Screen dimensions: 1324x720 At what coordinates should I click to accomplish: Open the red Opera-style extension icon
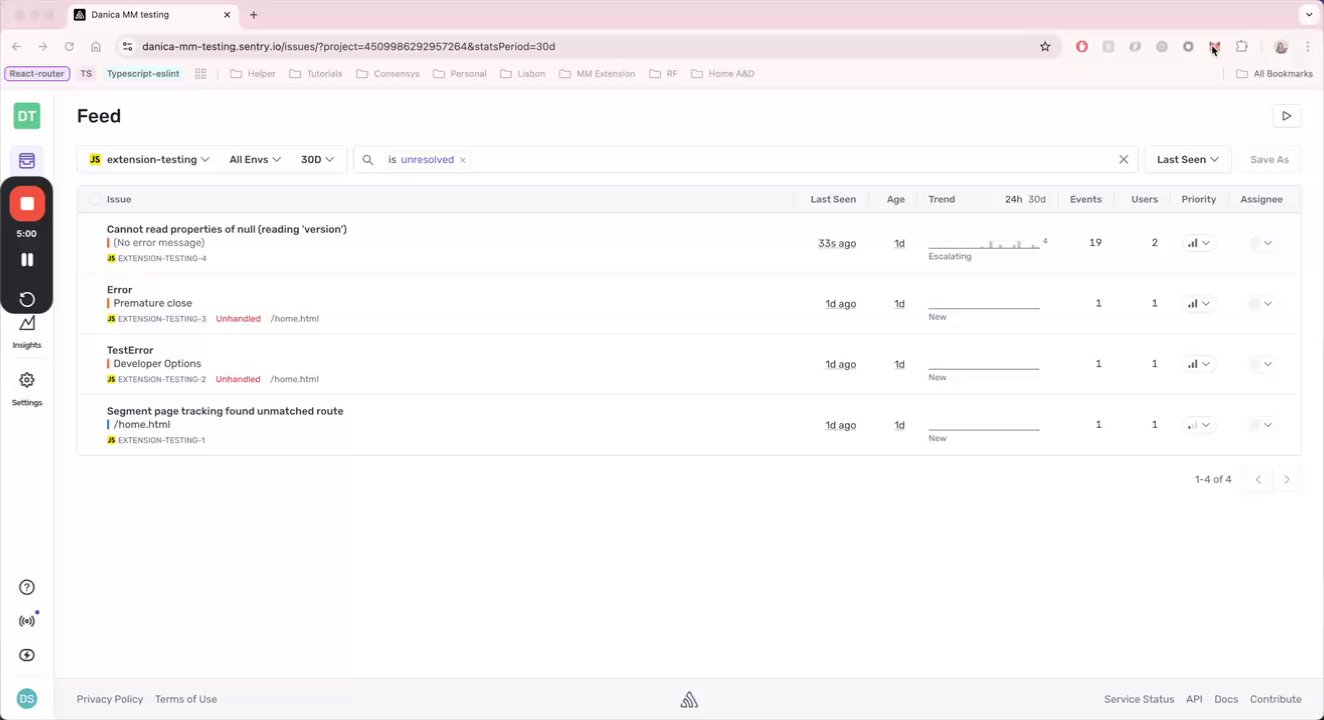coord(1082,46)
